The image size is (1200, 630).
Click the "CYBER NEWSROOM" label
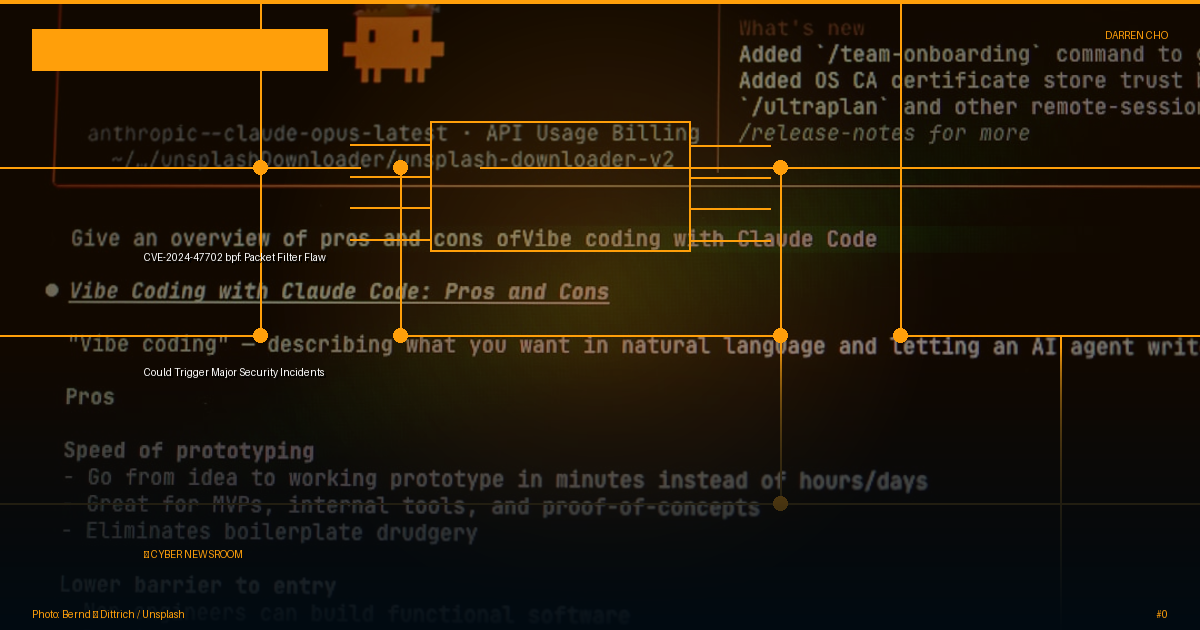pyautogui.click(x=193, y=554)
